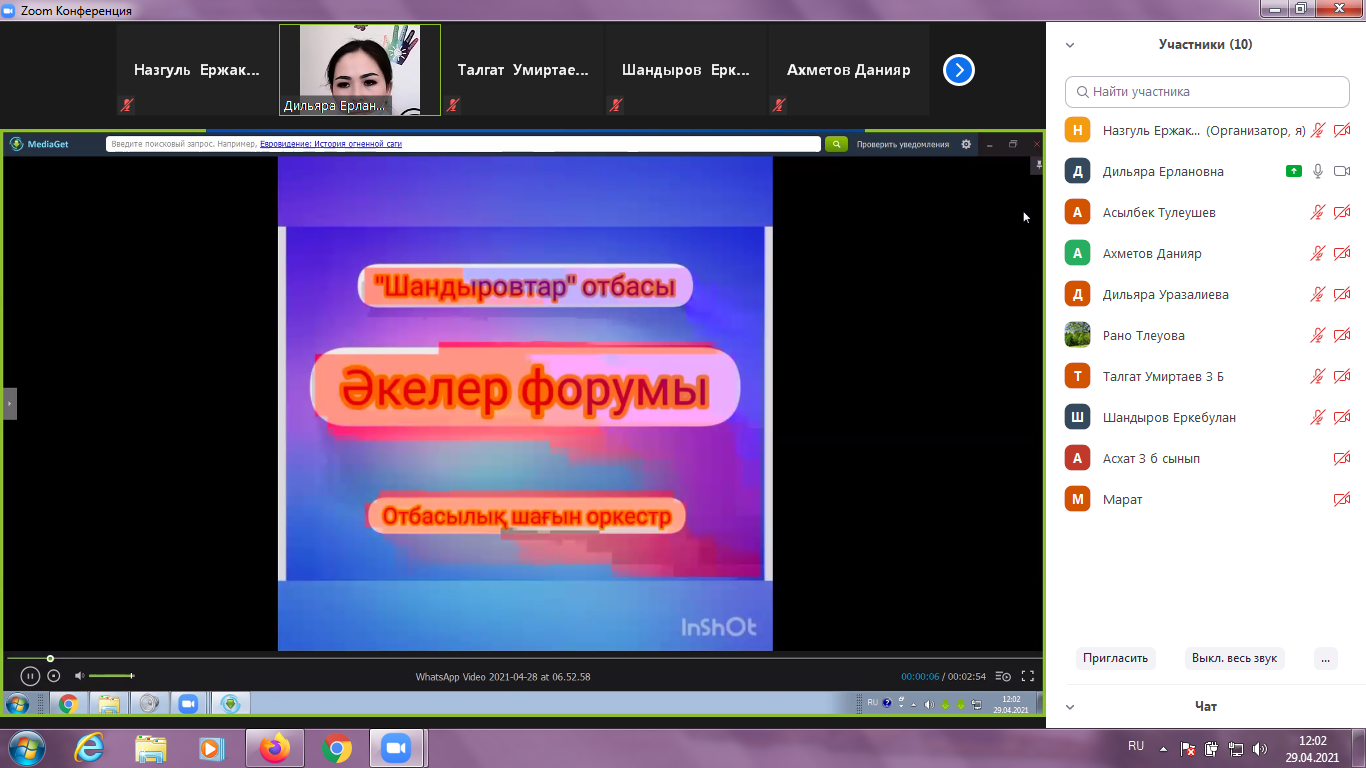Toggle fullscreen in the MediaGet player

coord(1027,677)
